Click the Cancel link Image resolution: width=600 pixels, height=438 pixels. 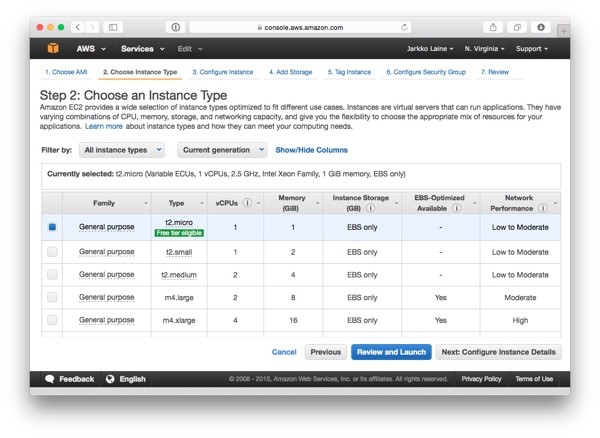[x=284, y=352]
